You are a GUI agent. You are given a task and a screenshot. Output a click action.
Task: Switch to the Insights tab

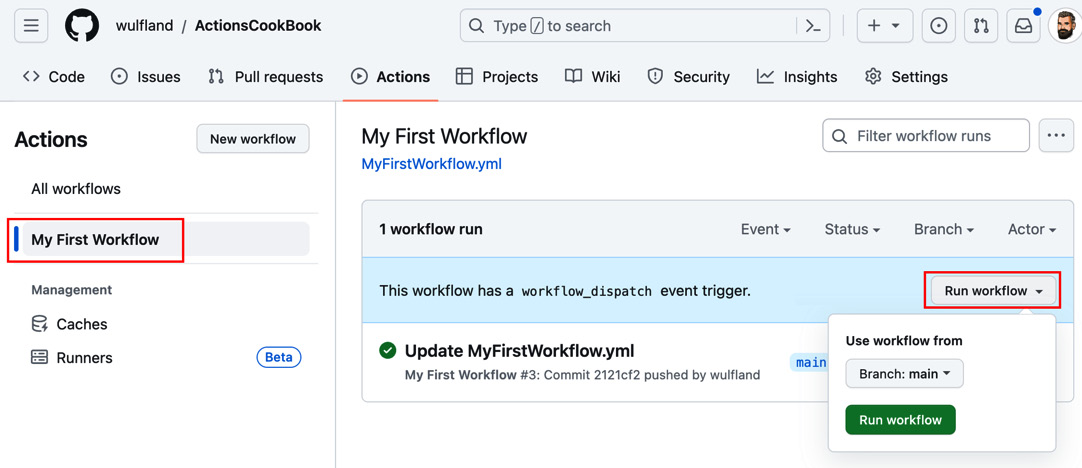797,77
